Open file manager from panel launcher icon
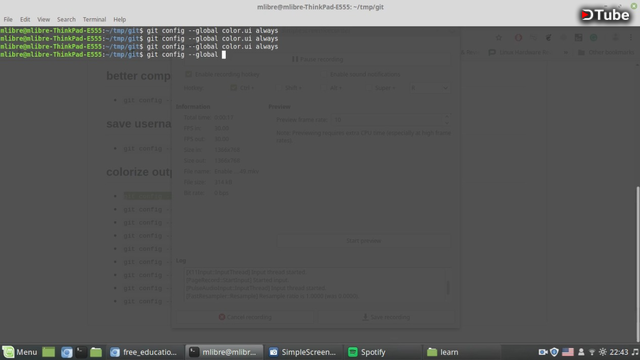The image size is (640, 360). pyautogui.click(x=96, y=352)
